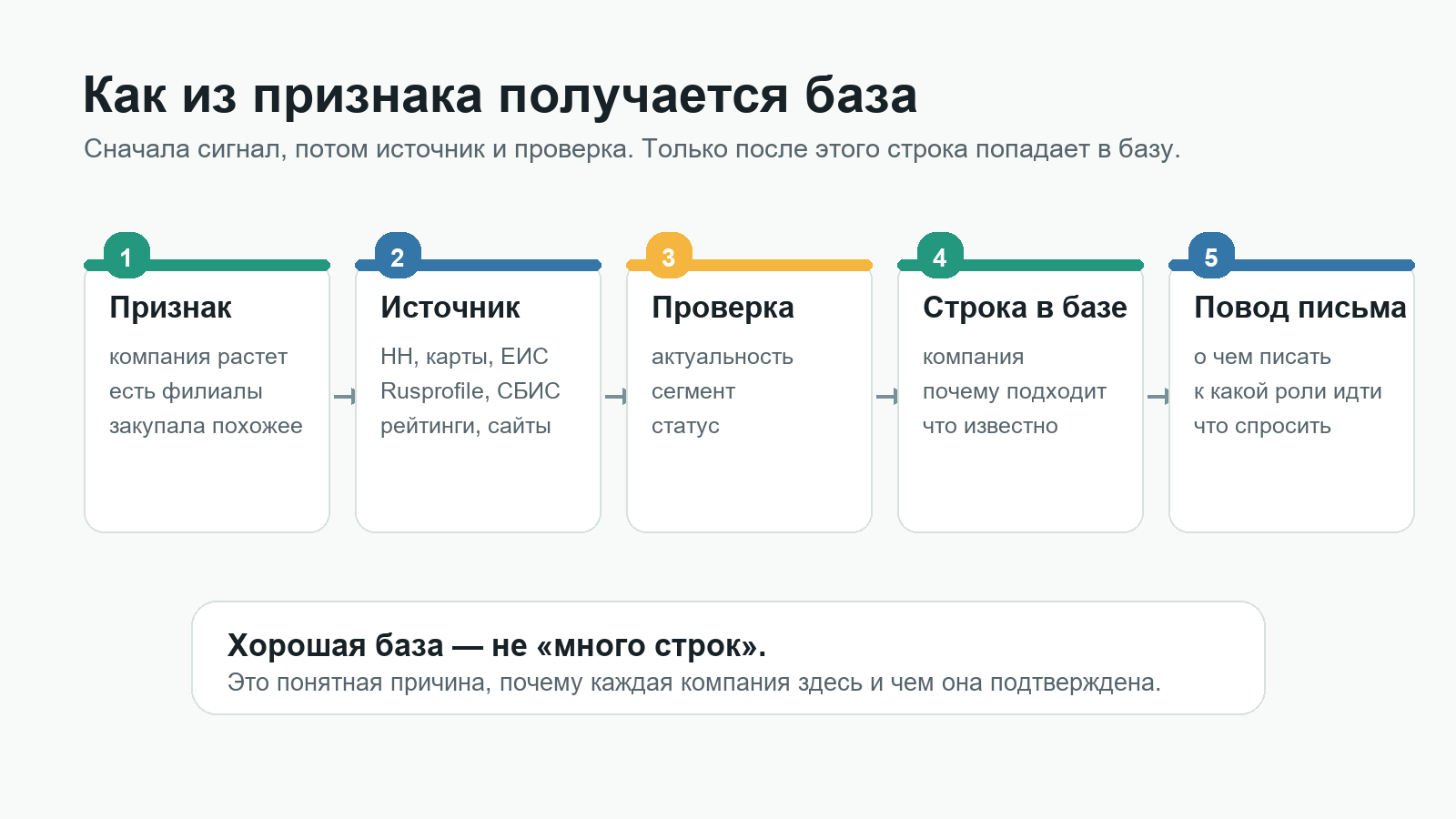Click the heading 'Хорошая база — не «много строк».'
The image size is (1456, 819).
[497, 645]
